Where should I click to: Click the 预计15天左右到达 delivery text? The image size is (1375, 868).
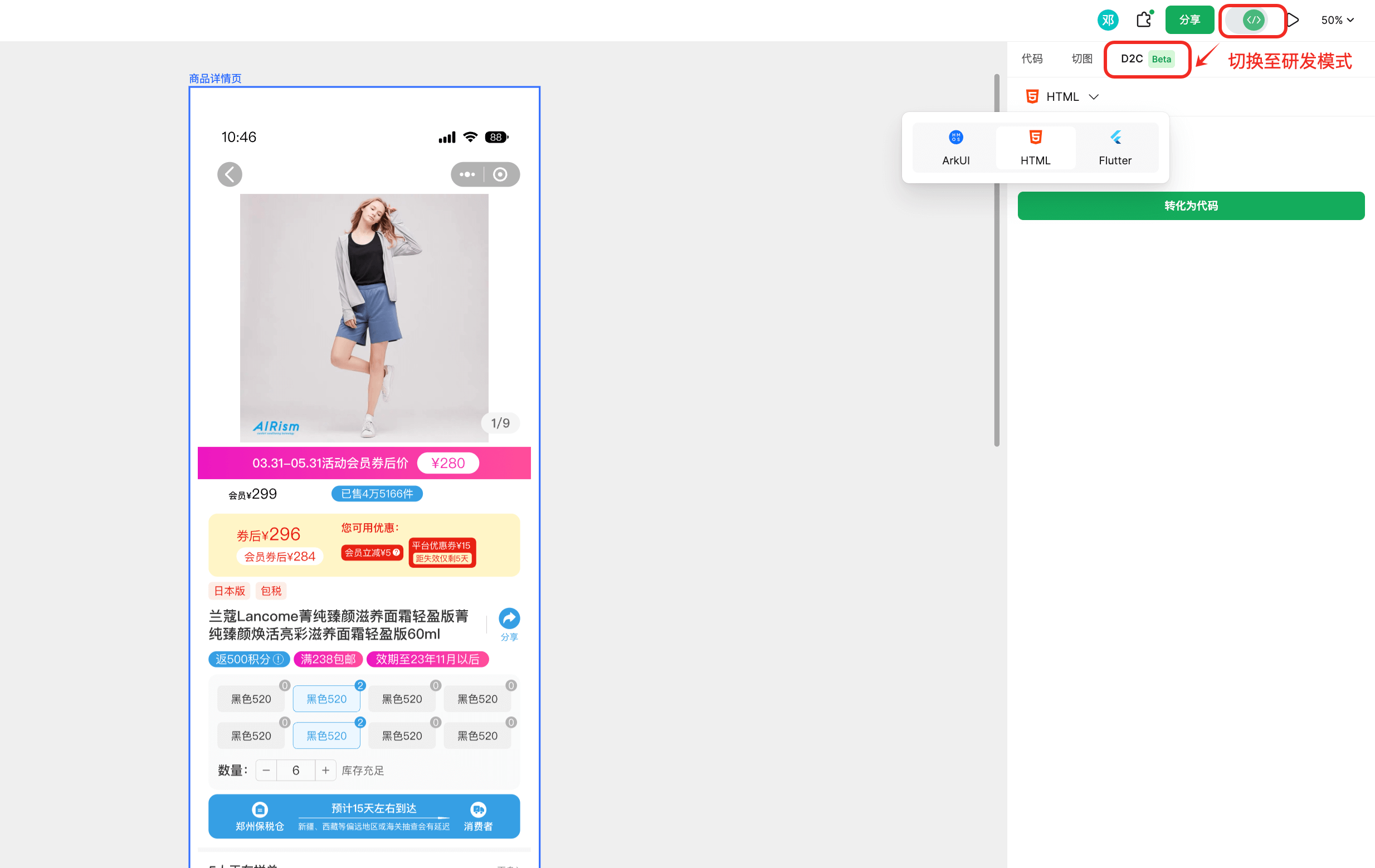pyautogui.click(x=374, y=808)
